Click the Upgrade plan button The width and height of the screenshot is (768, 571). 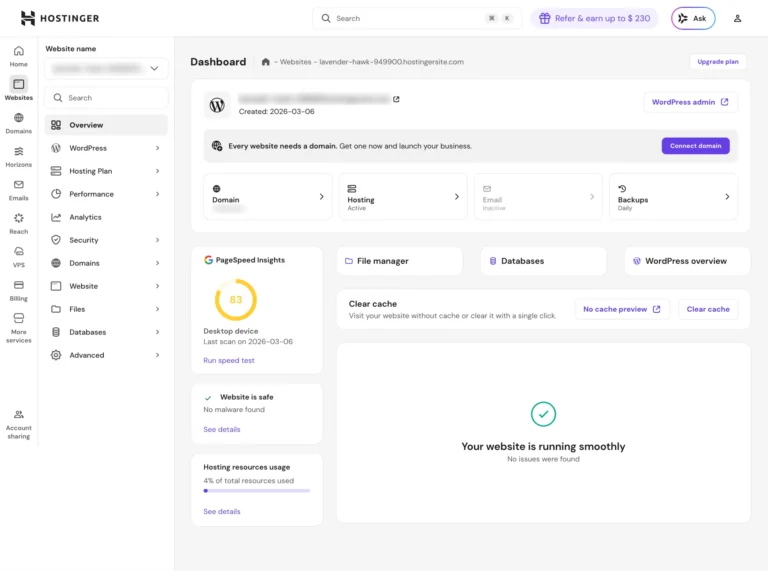click(718, 62)
